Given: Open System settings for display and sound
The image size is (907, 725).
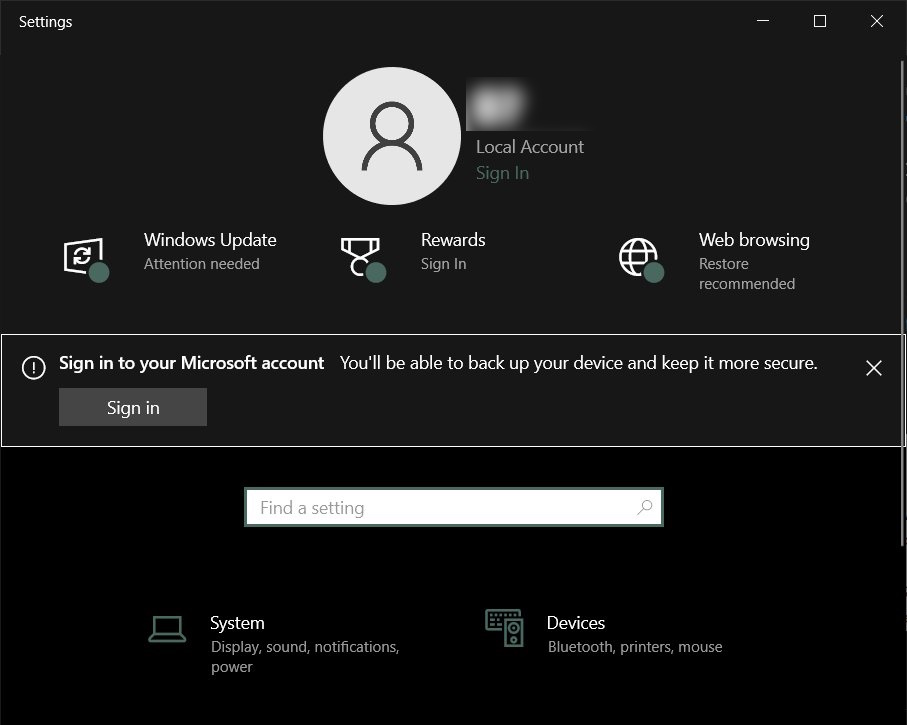Looking at the screenshot, I should (237, 622).
